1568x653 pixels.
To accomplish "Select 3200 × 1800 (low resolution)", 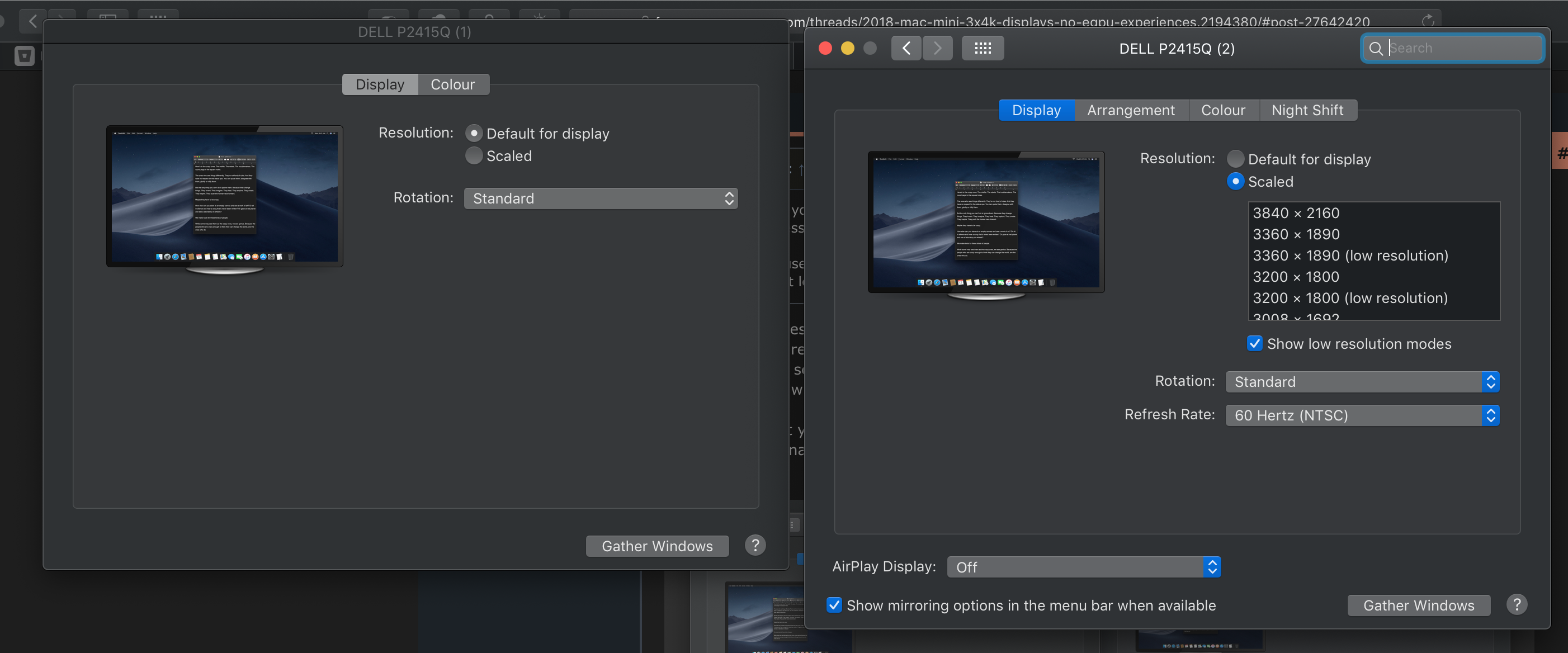I will (1374, 298).
